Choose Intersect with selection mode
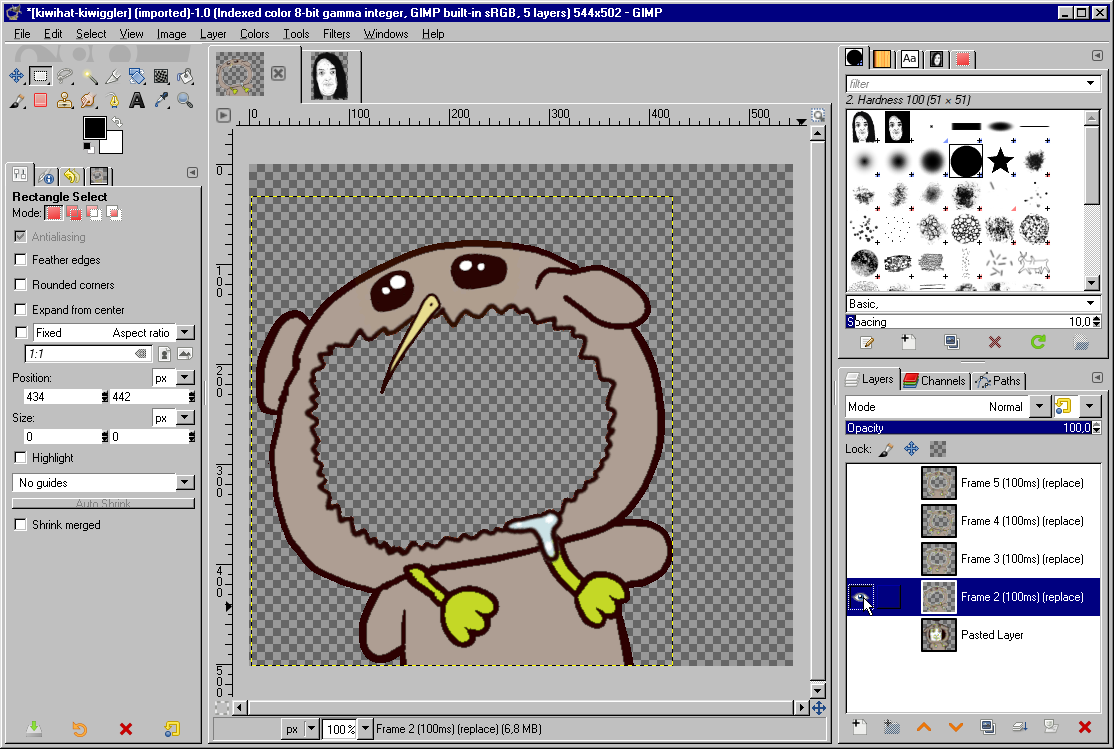Screen dimensions: 1114x749 click(113, 212)
